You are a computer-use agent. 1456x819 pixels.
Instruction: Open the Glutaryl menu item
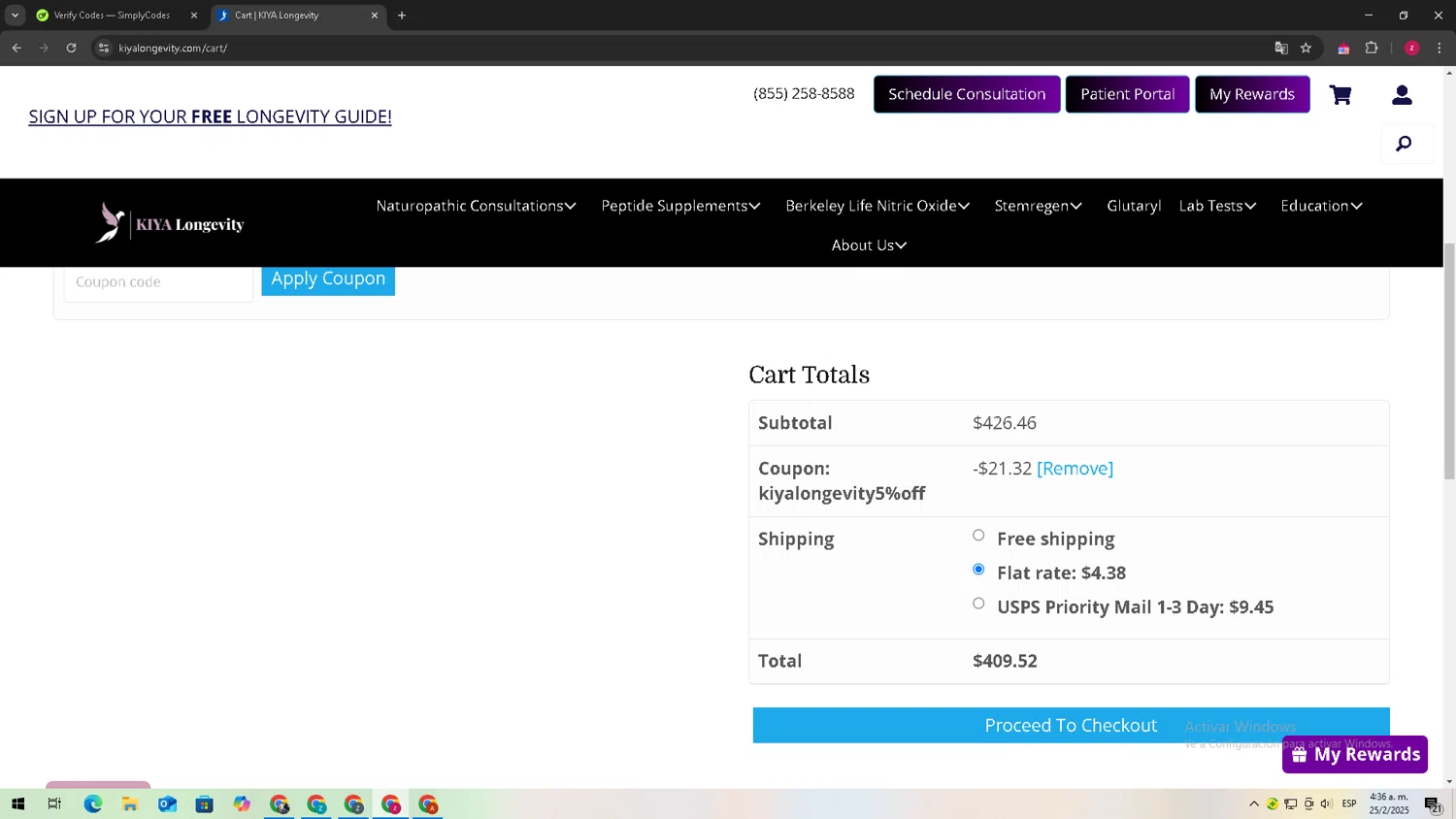tap(1134, 206)
